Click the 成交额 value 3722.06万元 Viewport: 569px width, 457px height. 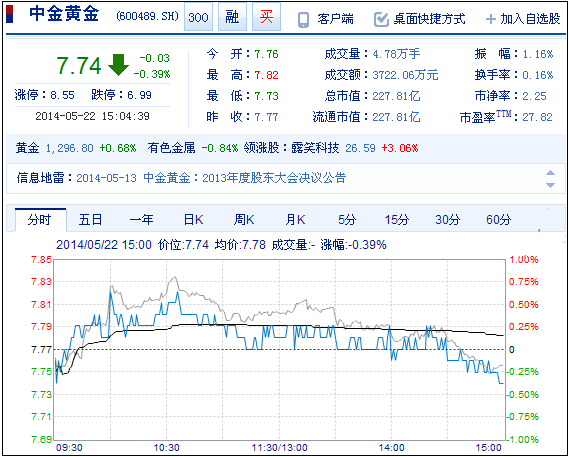pos(405,76)
